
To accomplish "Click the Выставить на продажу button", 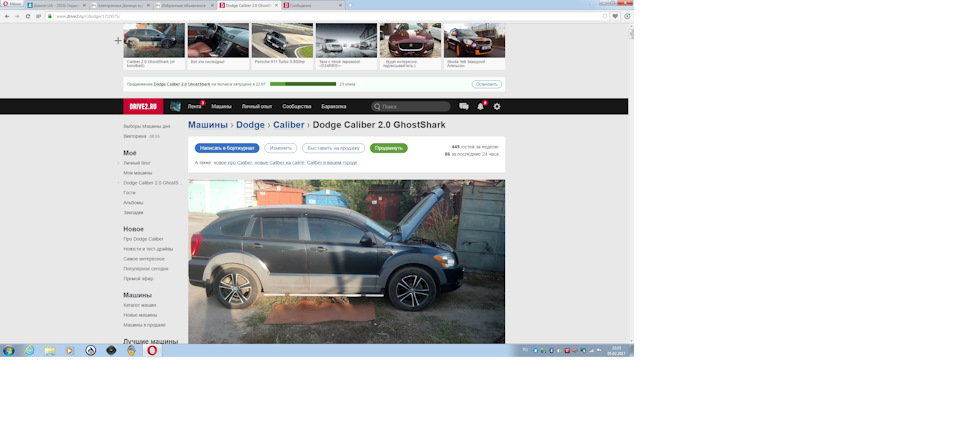I will [x=333, y=148].
